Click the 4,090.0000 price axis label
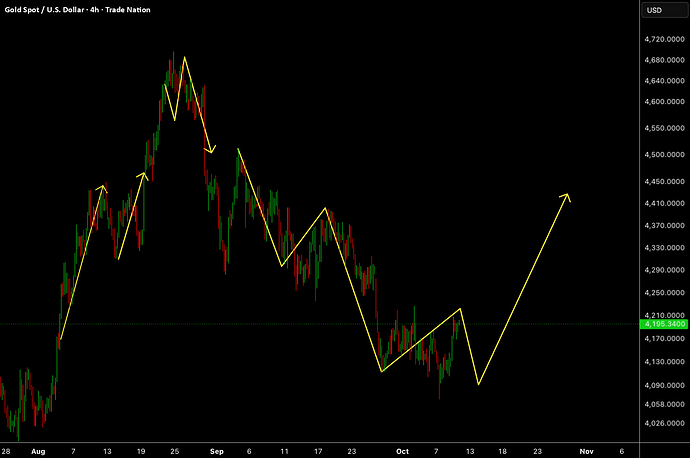 tap(664, 385)
